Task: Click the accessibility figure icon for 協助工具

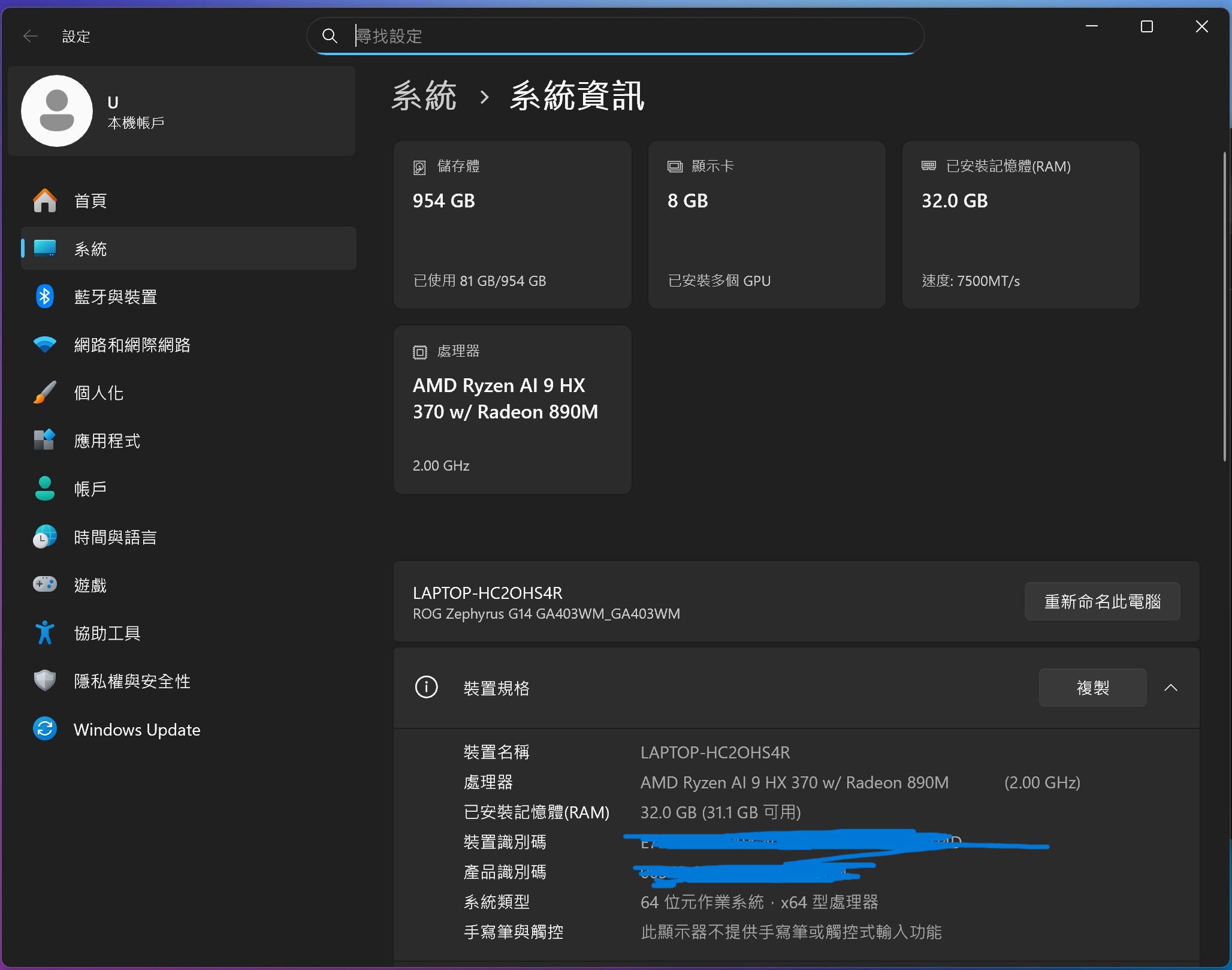Action: [x=45, y=633]
